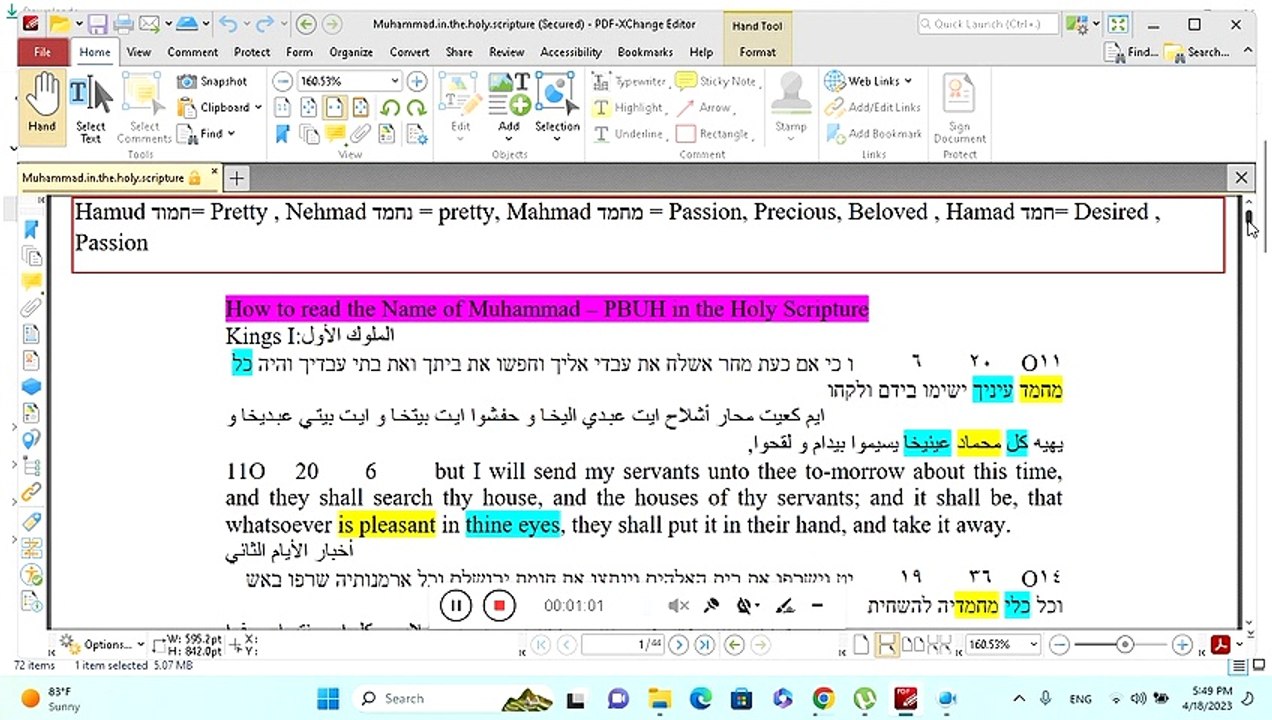Select the Rectangle tool

pyautogui.click(x=713, y=134)
